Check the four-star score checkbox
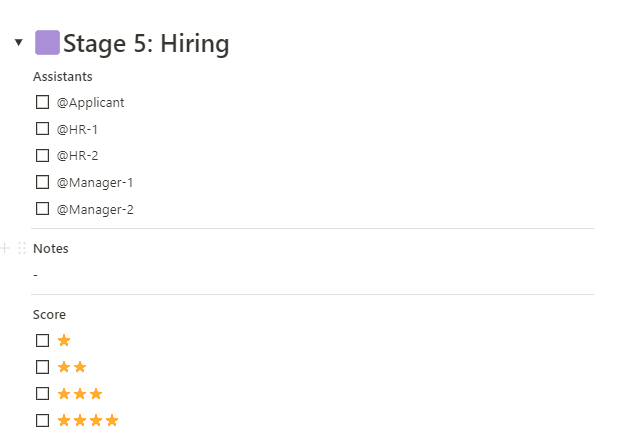Viewport: 626px width, 442px height. pos(43,420)
